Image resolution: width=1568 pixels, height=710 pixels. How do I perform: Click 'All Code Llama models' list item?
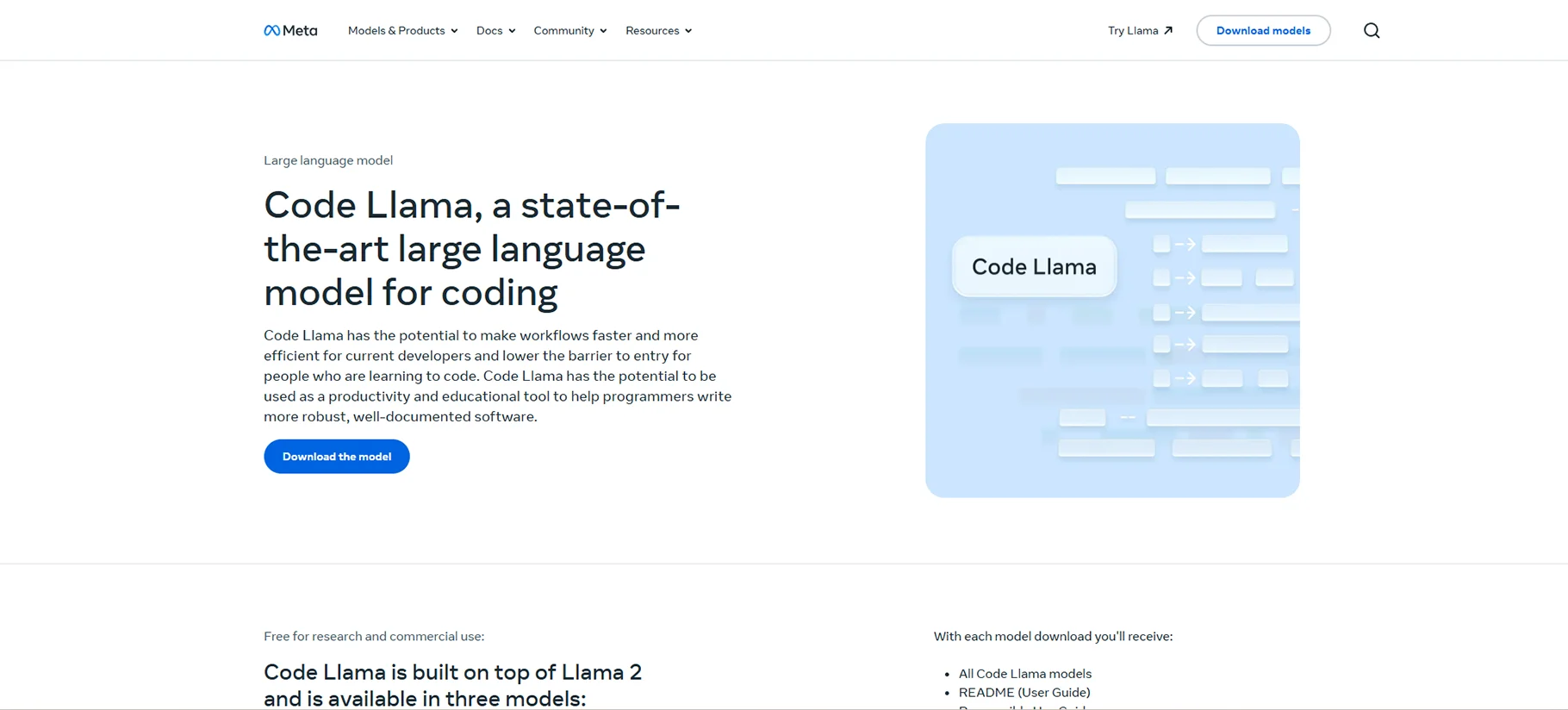[1024, 674]
